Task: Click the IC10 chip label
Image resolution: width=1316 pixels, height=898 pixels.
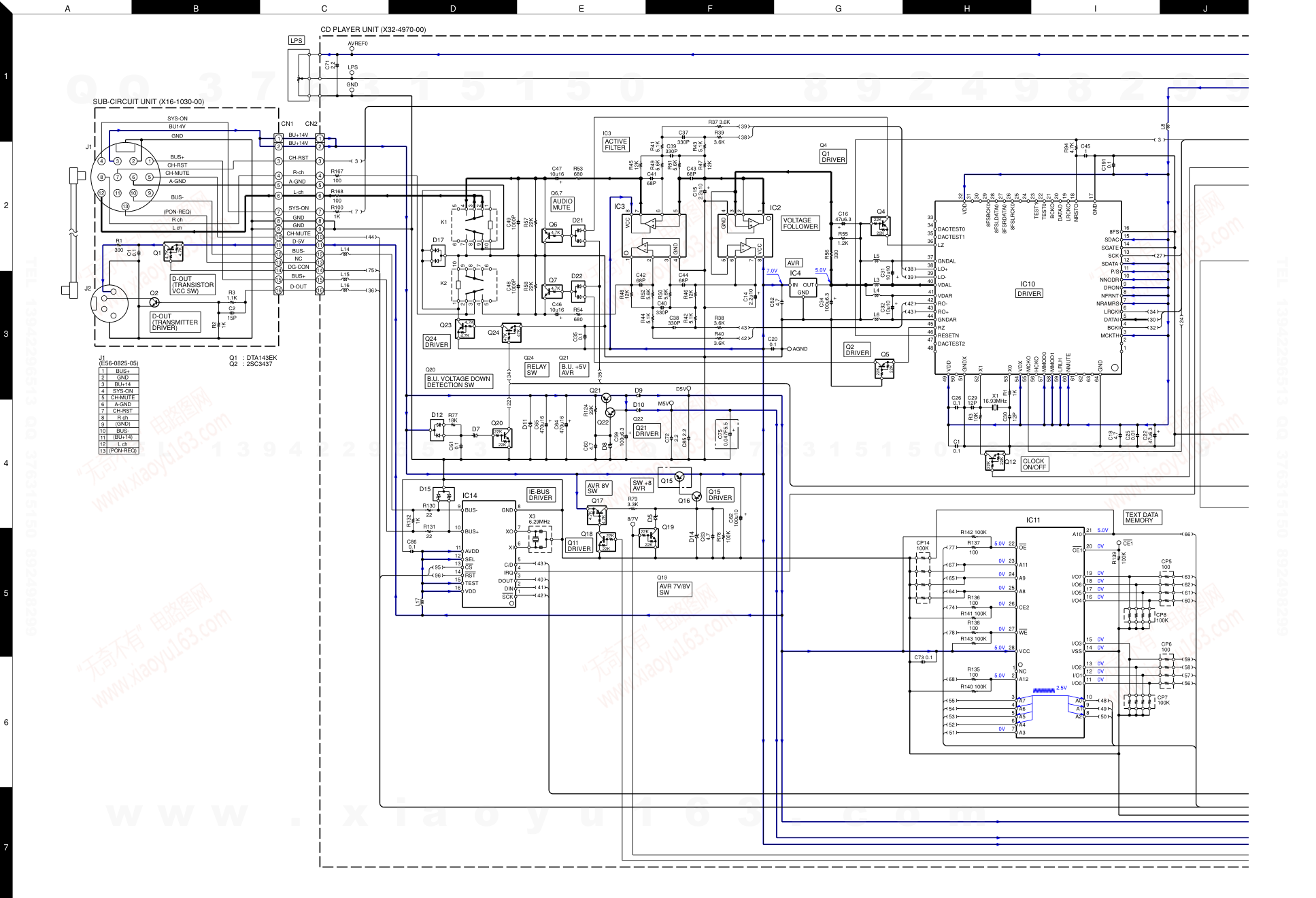Action: pos(1028,284)
